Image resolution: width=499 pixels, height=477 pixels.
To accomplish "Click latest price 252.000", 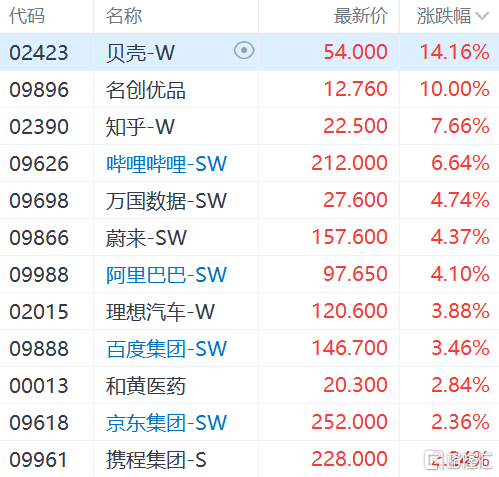I will click(349, 422).
